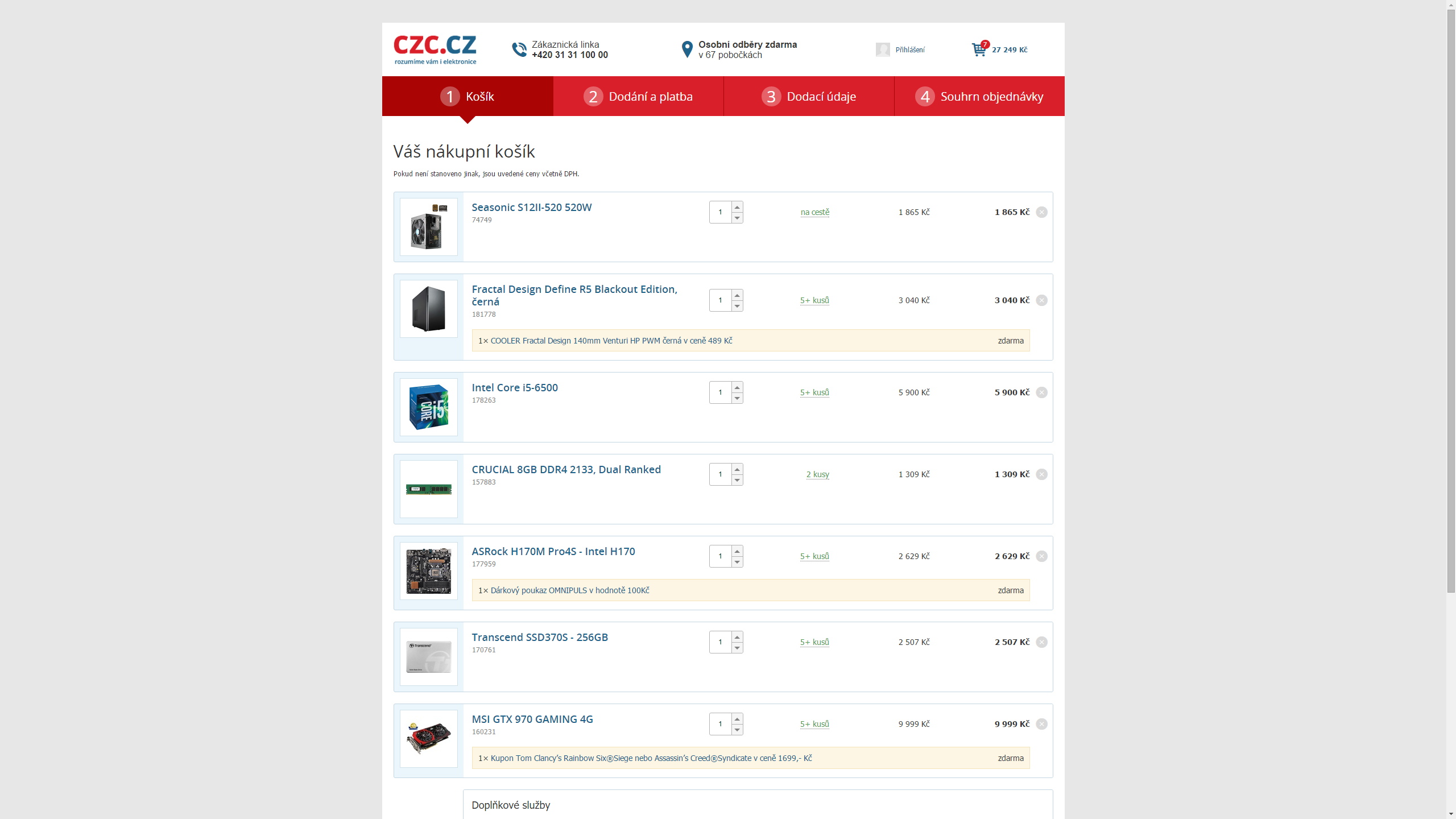The width and height of the screenshot is (1456, 819).
Task: Click 'Osobní odběry zdarma' text
Action: 747,44
